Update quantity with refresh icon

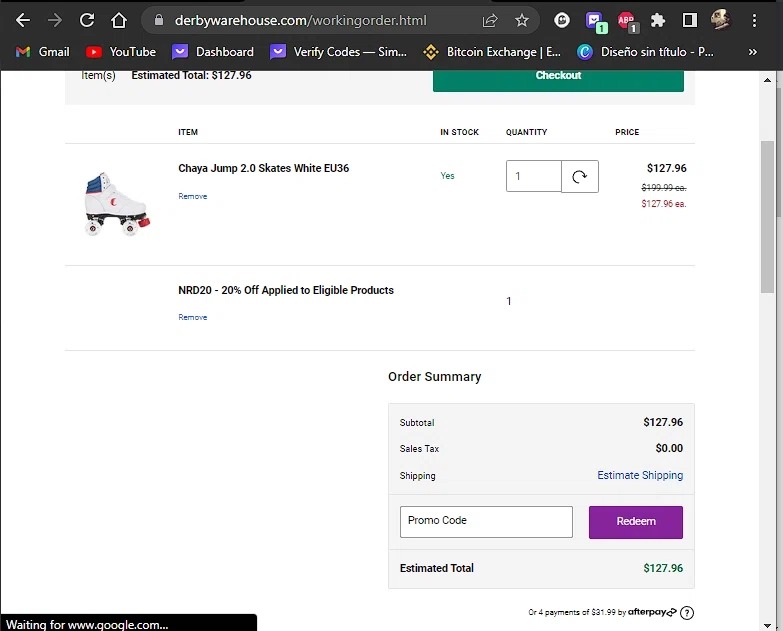580,176
